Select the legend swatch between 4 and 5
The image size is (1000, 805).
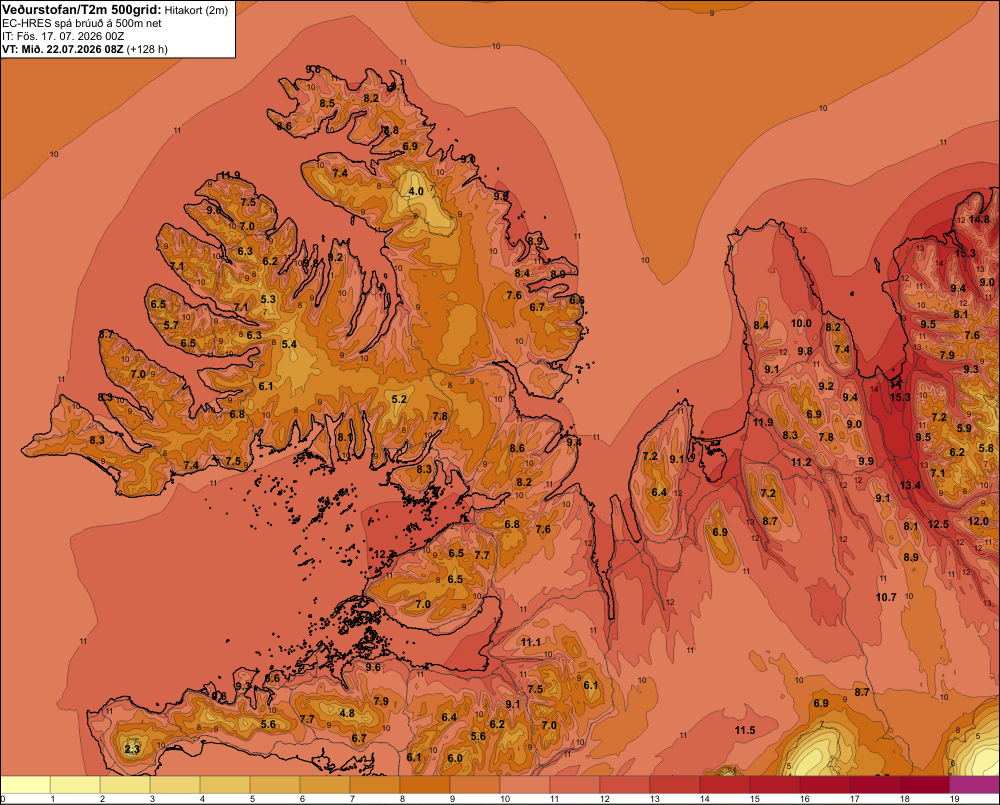coord(225,785)
